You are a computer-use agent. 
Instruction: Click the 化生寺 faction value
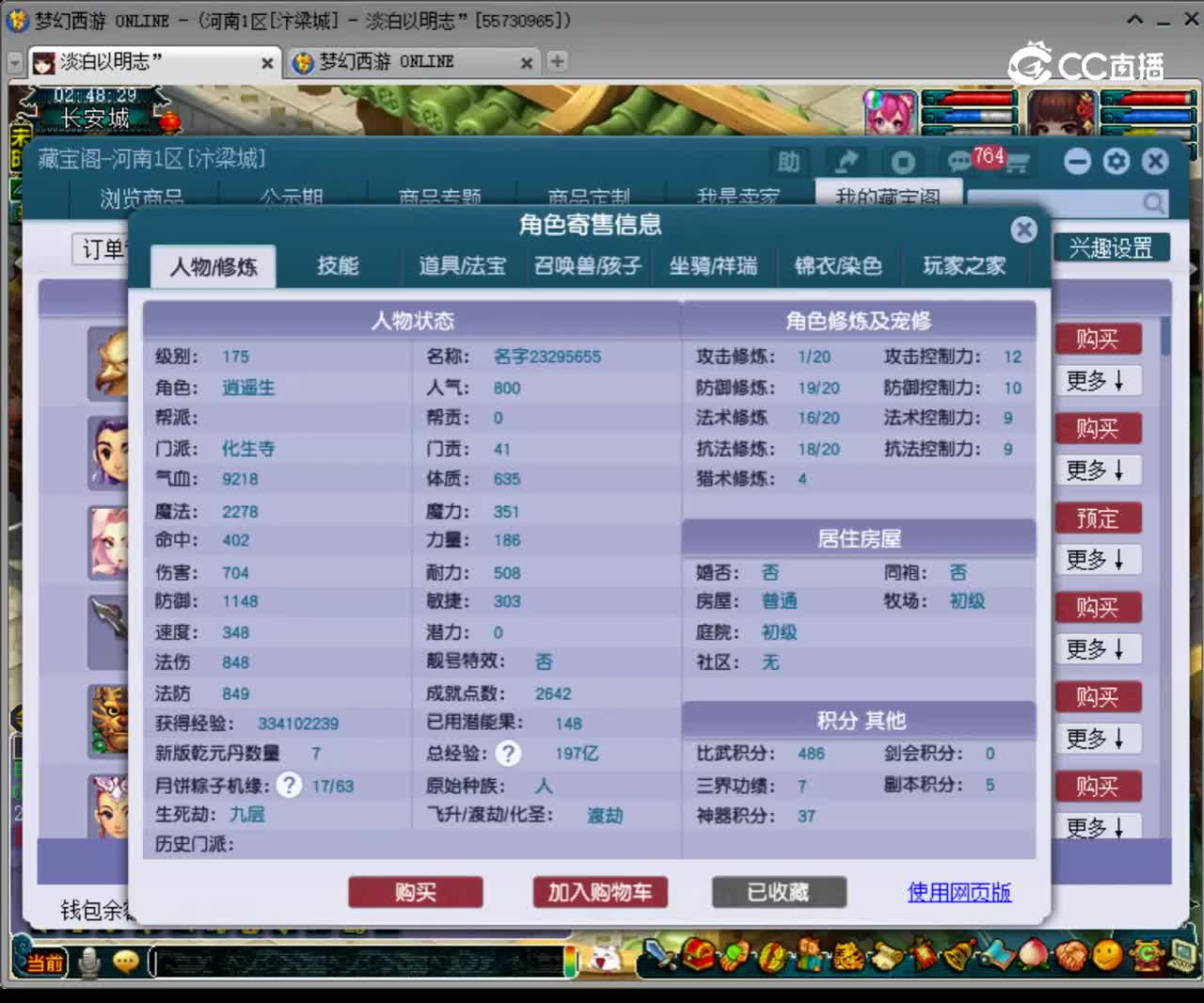[248, 449]
